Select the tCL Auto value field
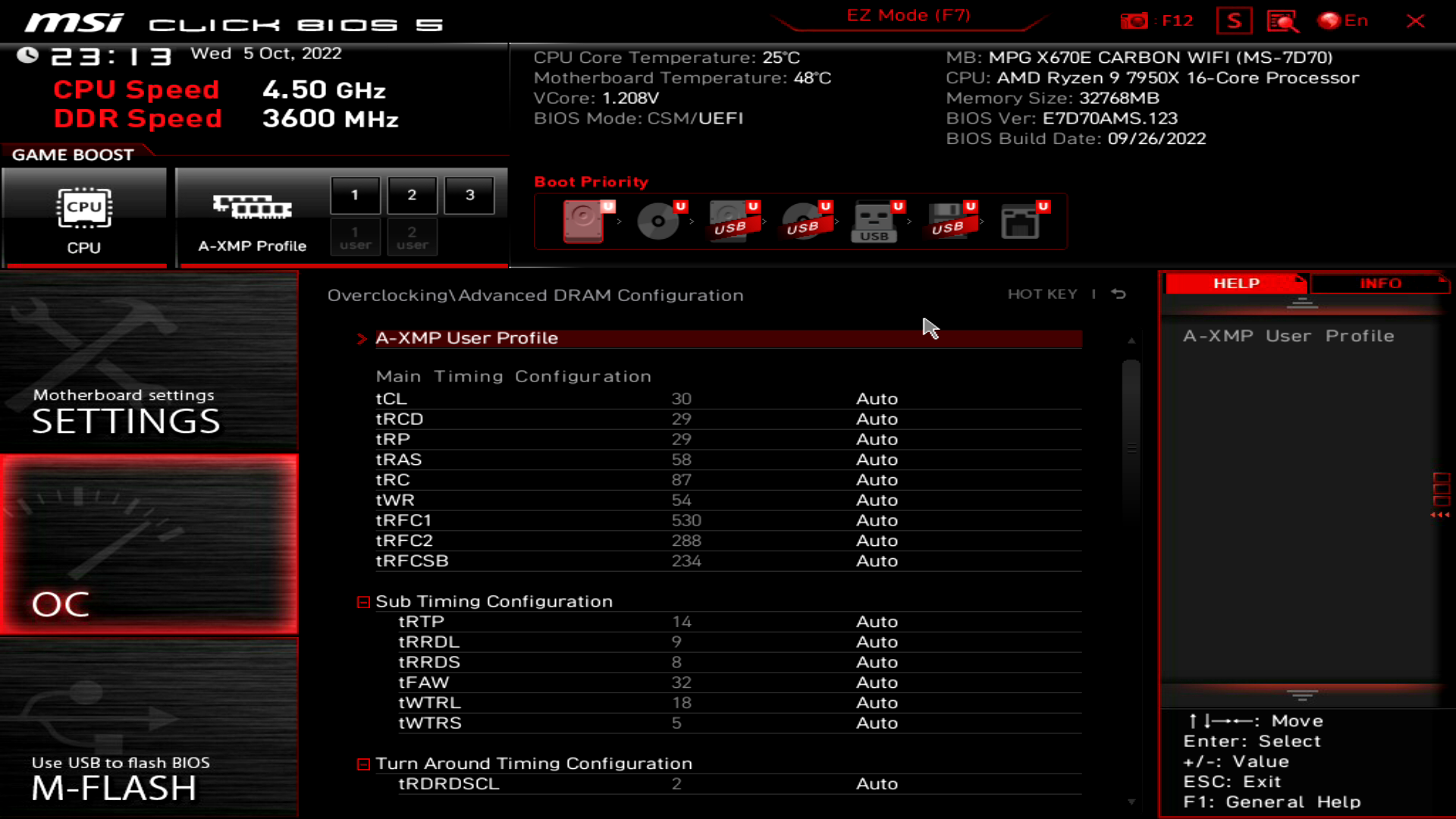 (x=877, y=399)
